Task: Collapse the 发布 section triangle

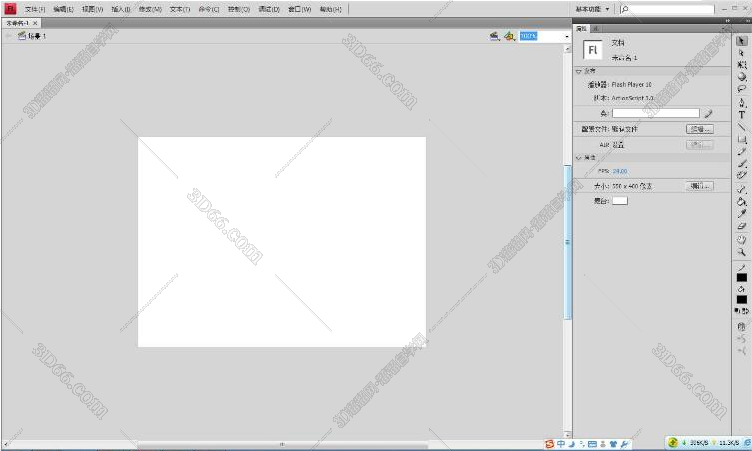Action: pos(578,71)
